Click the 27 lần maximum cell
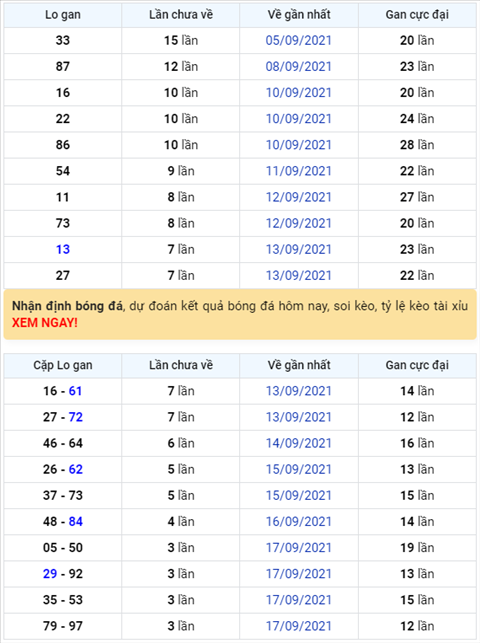 click(417, 197)
